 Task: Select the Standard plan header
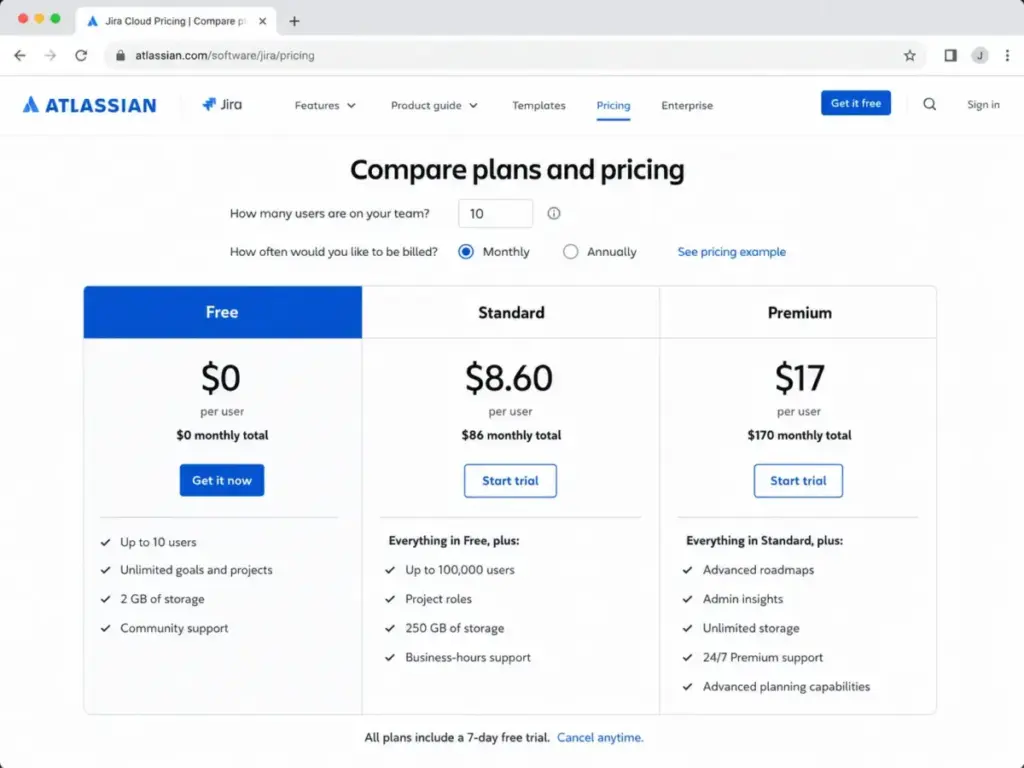coord(511,312)
